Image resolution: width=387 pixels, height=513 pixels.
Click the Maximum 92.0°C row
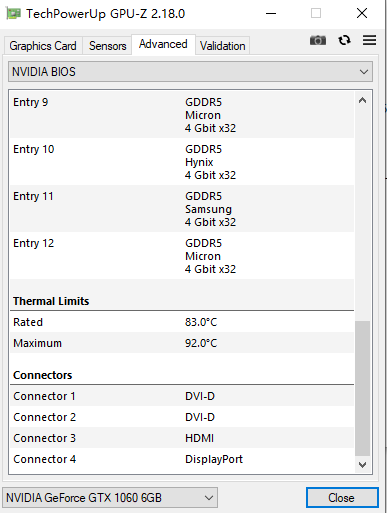(x=182, y=343)
